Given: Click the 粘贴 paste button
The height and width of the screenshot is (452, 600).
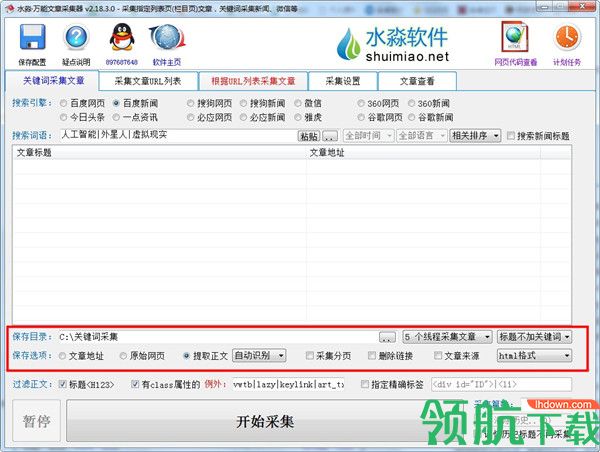Looking at the screenshot, I should tap(309, 136).
